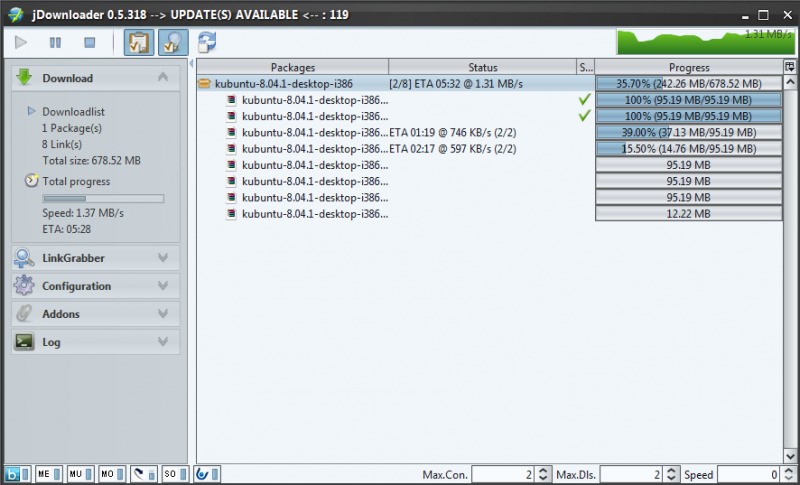The image size is (800, 485).
Task: Click the MU premium hoster status icon
Action: 77,474
